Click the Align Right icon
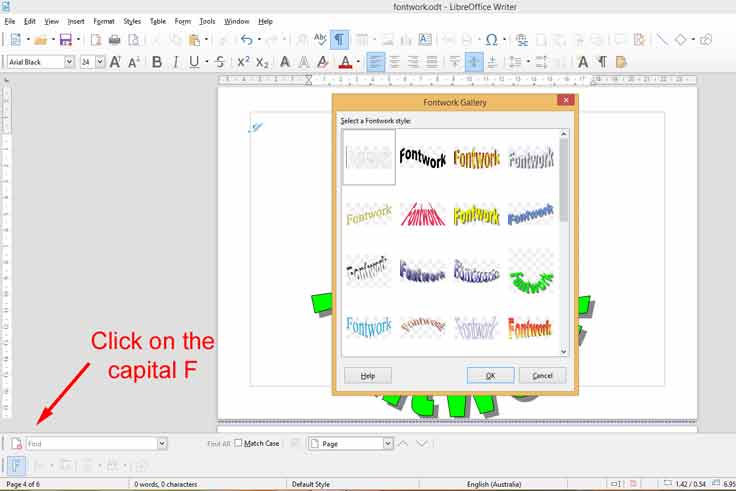The image size is (736, 491). (413, 62)
